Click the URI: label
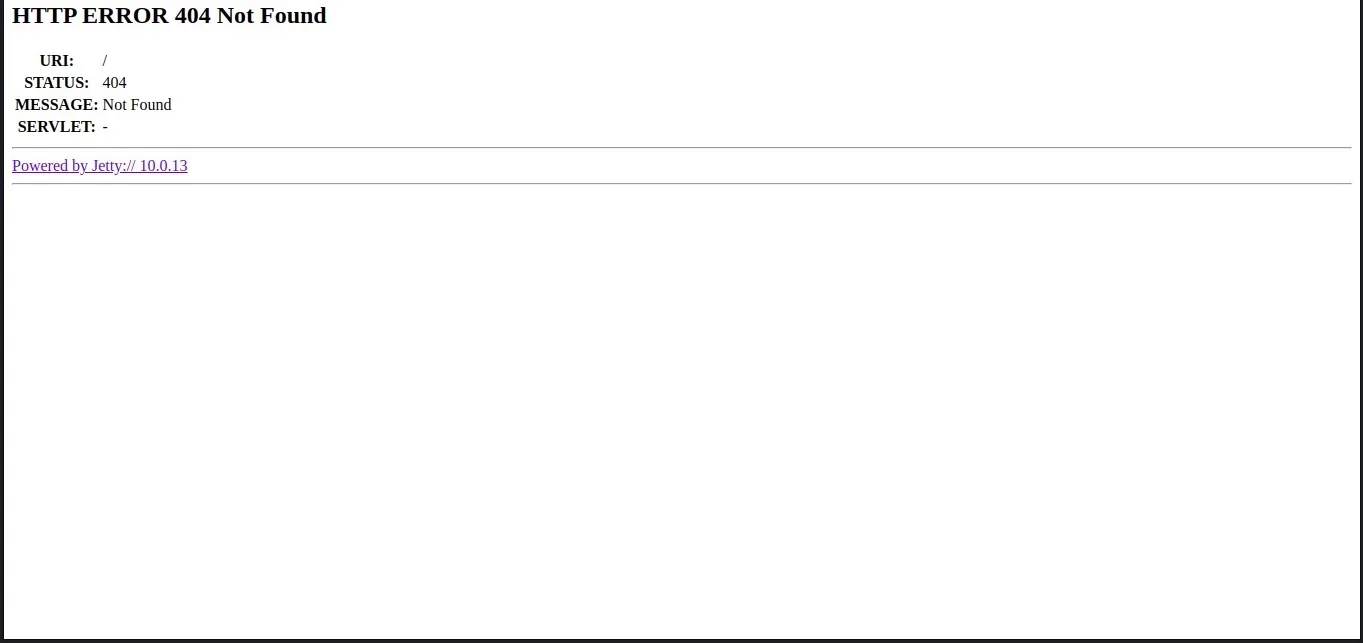This screenshot has width=1363, height=643. [57, 61]
